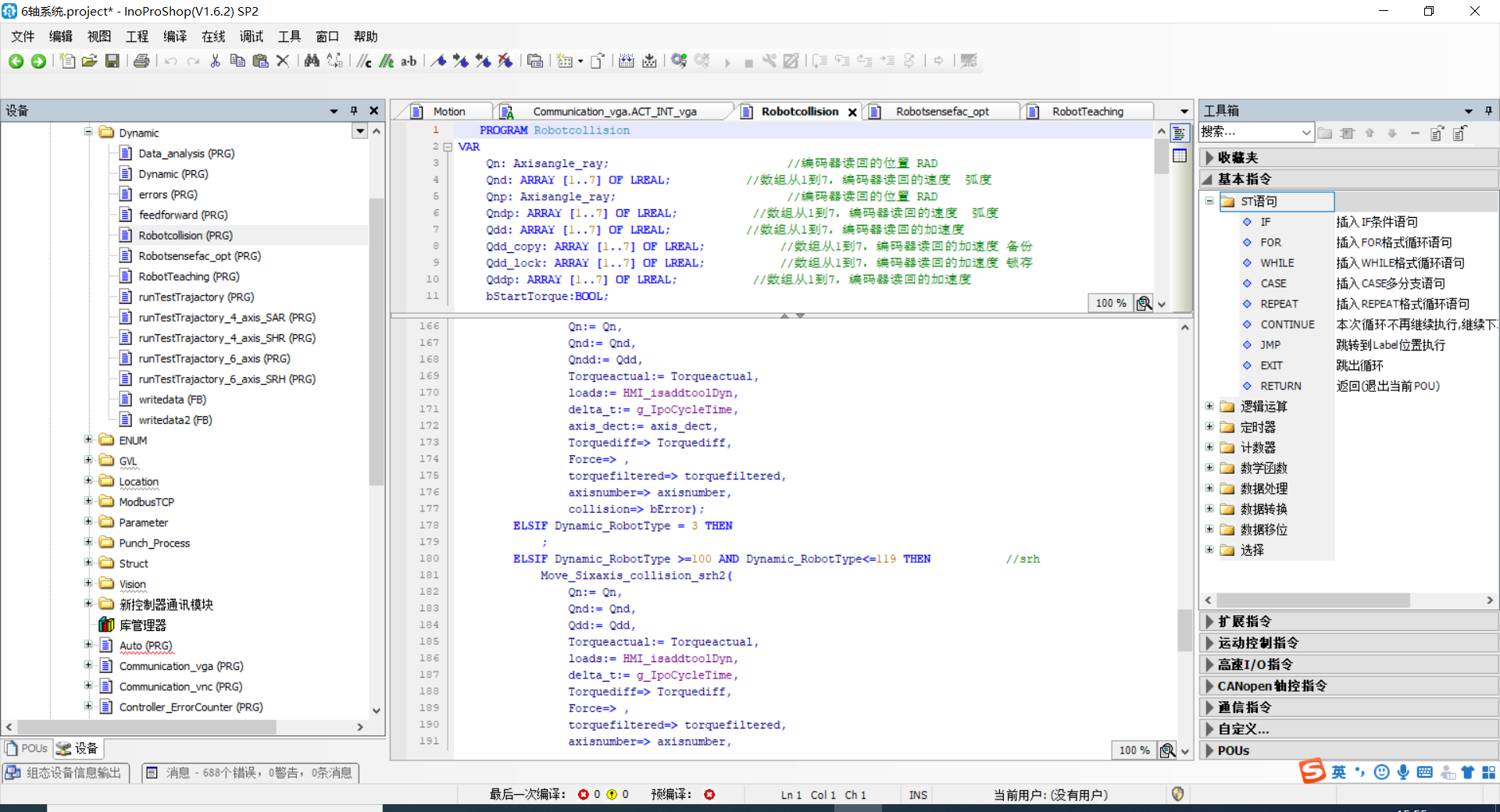Clear bookmarks with red flag icon

point(505,61)
